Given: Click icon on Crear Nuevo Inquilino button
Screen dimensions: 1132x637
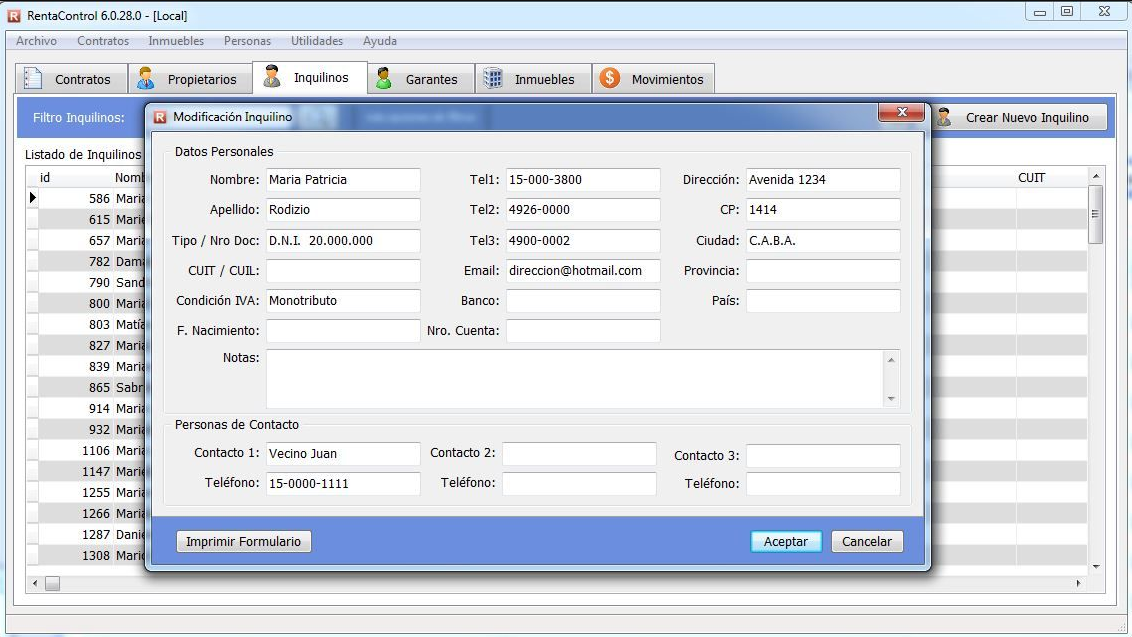Looking at the screenshot, I should (943, 117).
